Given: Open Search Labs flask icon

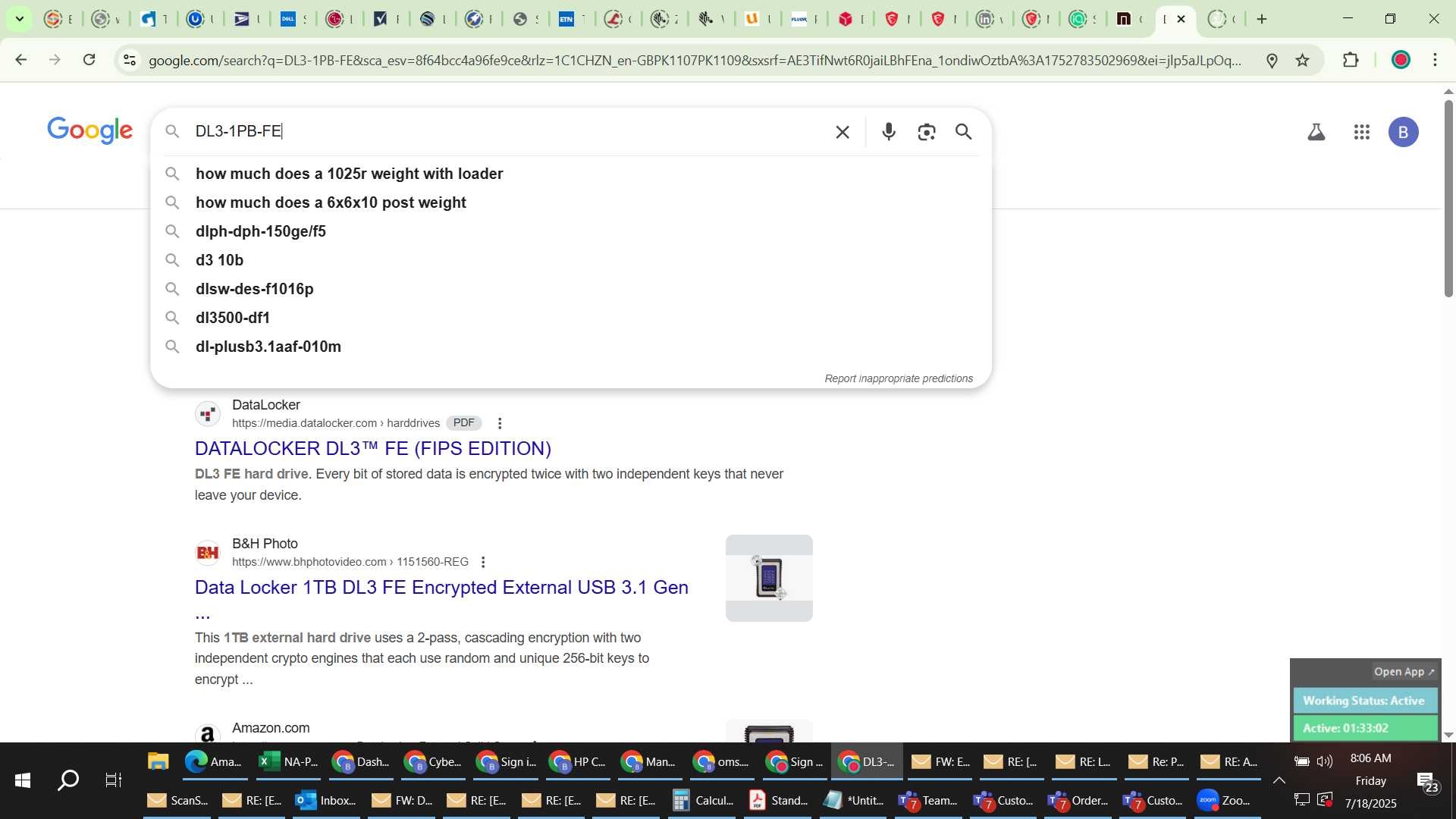Looking at the screenshot, I should pyautogui.click(x=1316, y=132).
